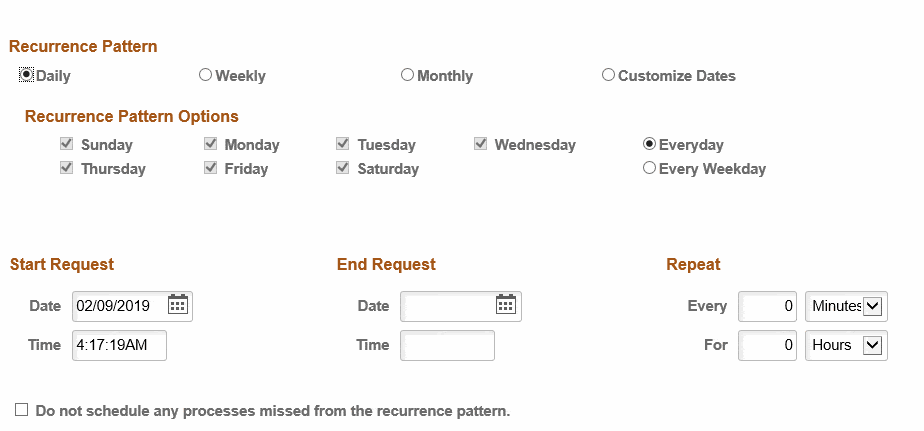Viewport: 924px width, 431px height.
Task: Open the End Request date calendar picker
Action: coord(506,305)
